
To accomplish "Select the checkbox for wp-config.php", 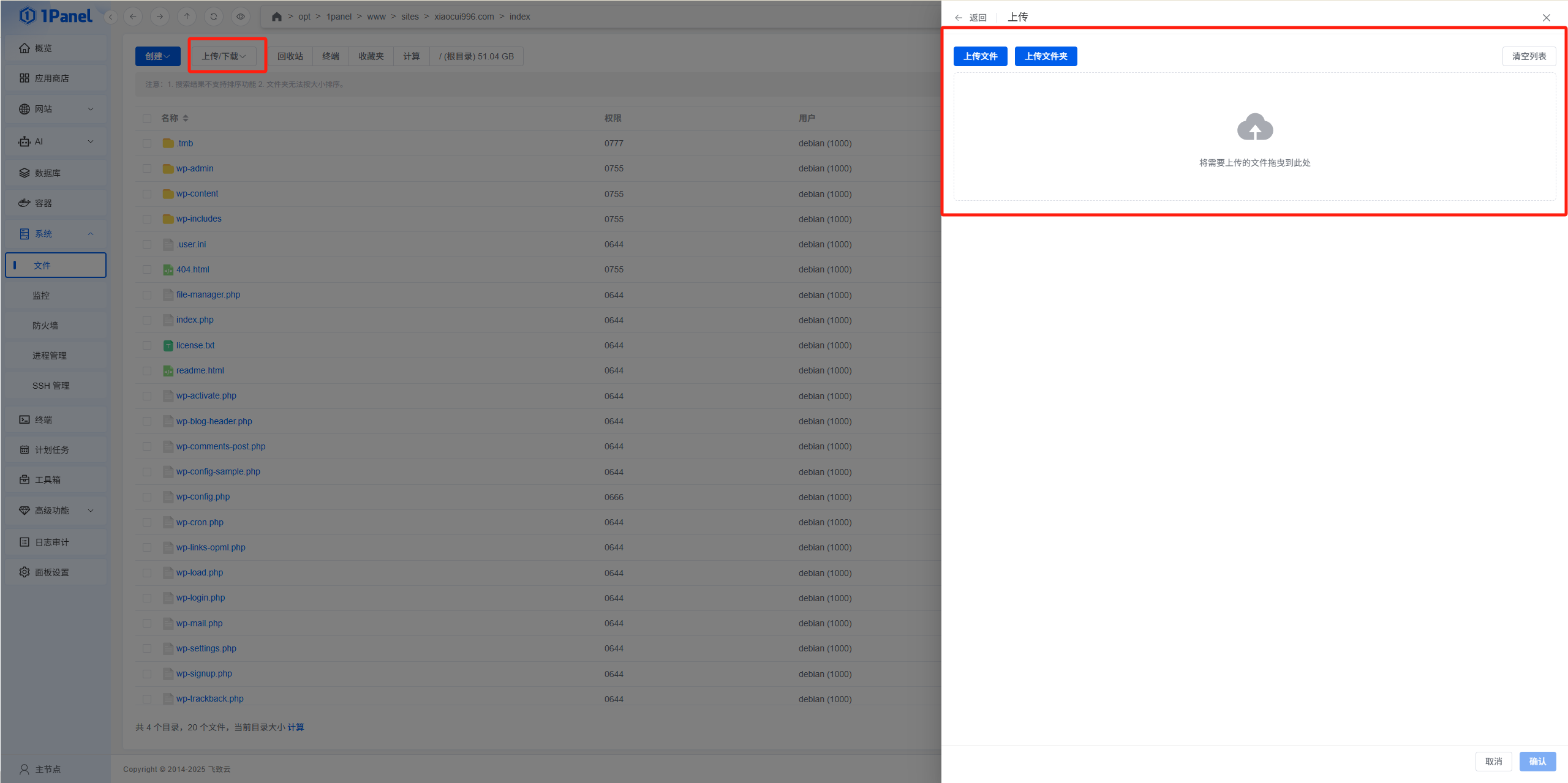I will point(147,497).
